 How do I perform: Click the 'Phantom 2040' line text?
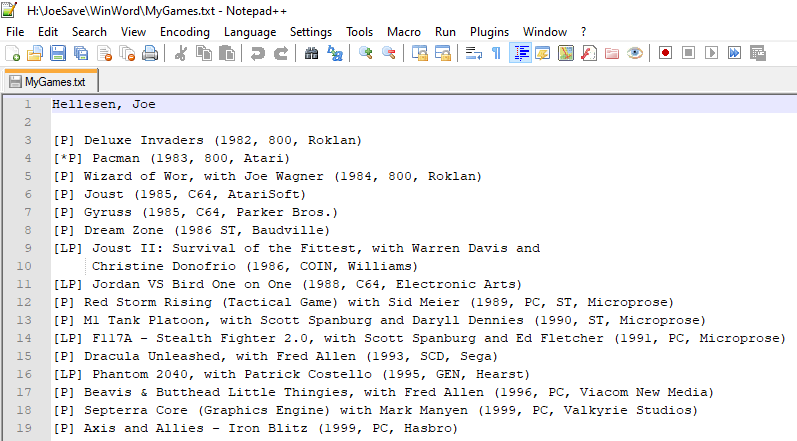pos(292,374)
